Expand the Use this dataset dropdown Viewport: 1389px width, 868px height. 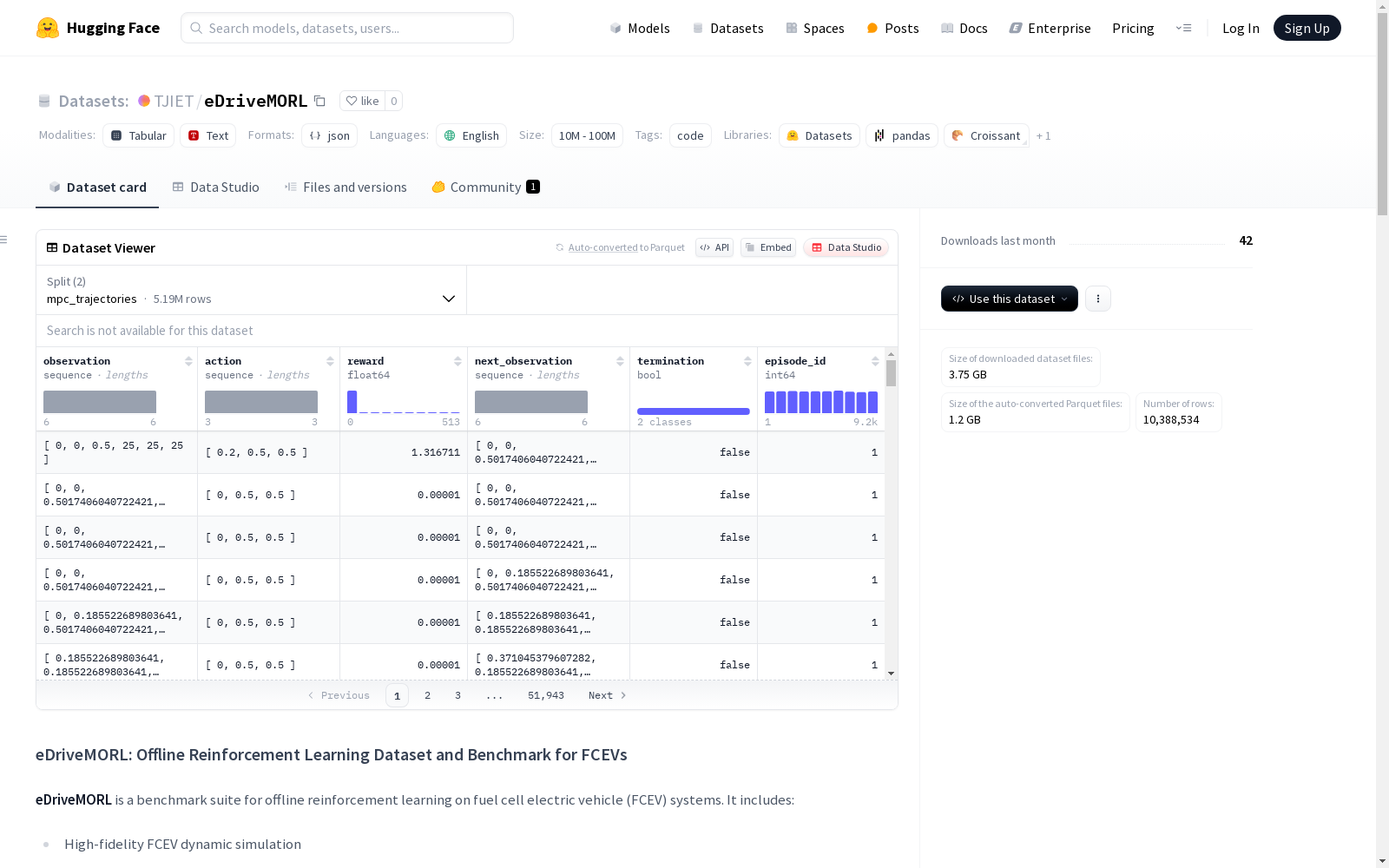(x=1010, y=299)
